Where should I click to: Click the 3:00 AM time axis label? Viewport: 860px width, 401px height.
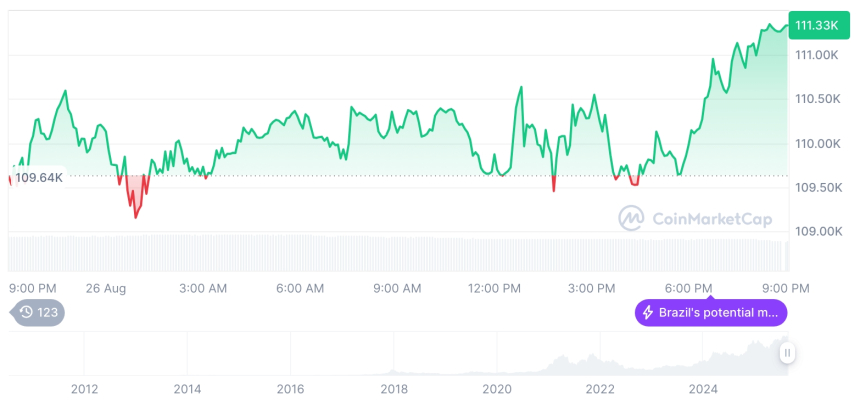[203, 288]
